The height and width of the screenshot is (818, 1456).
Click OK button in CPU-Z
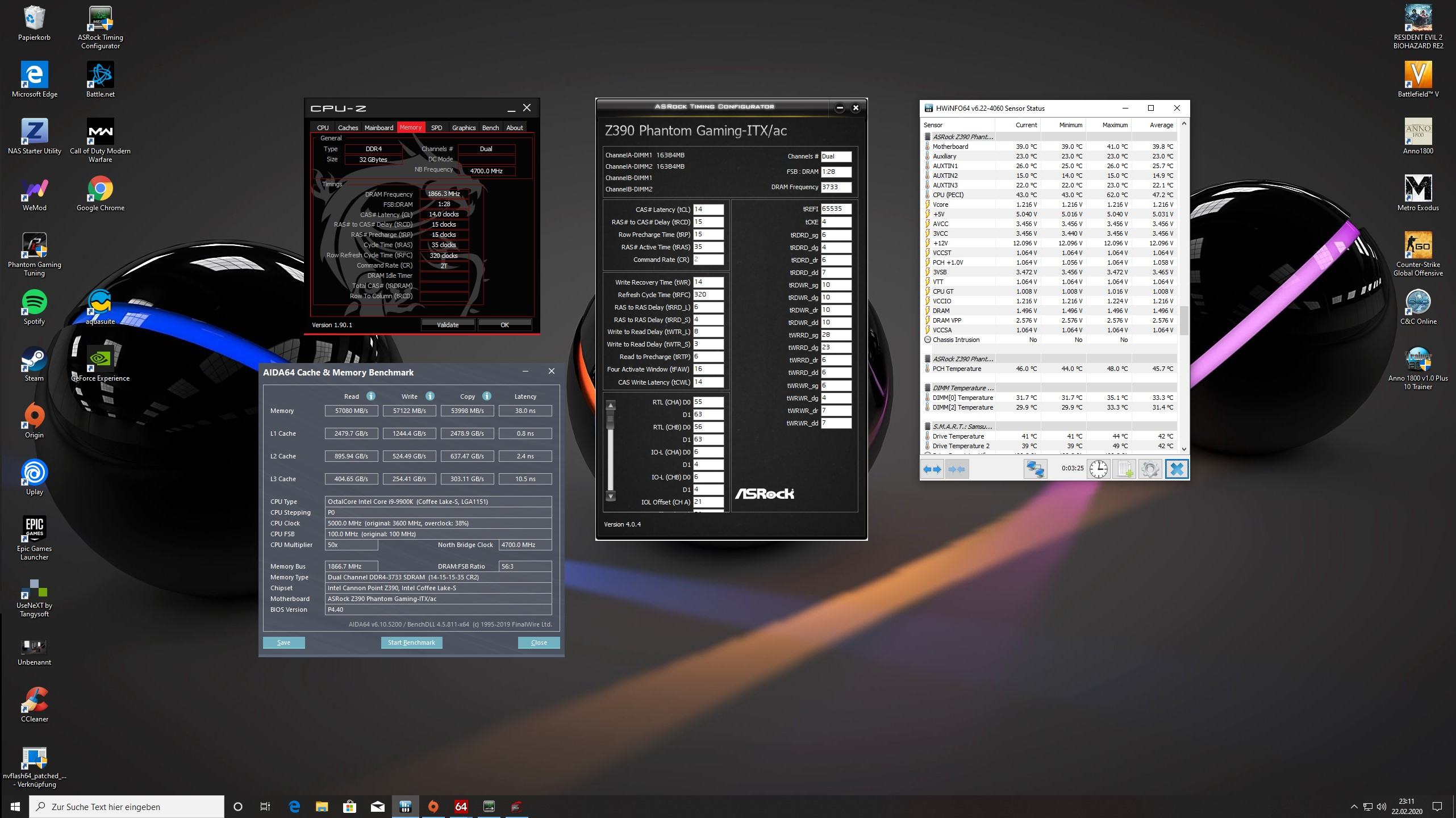pyautogui.click(x=504, y=325)
